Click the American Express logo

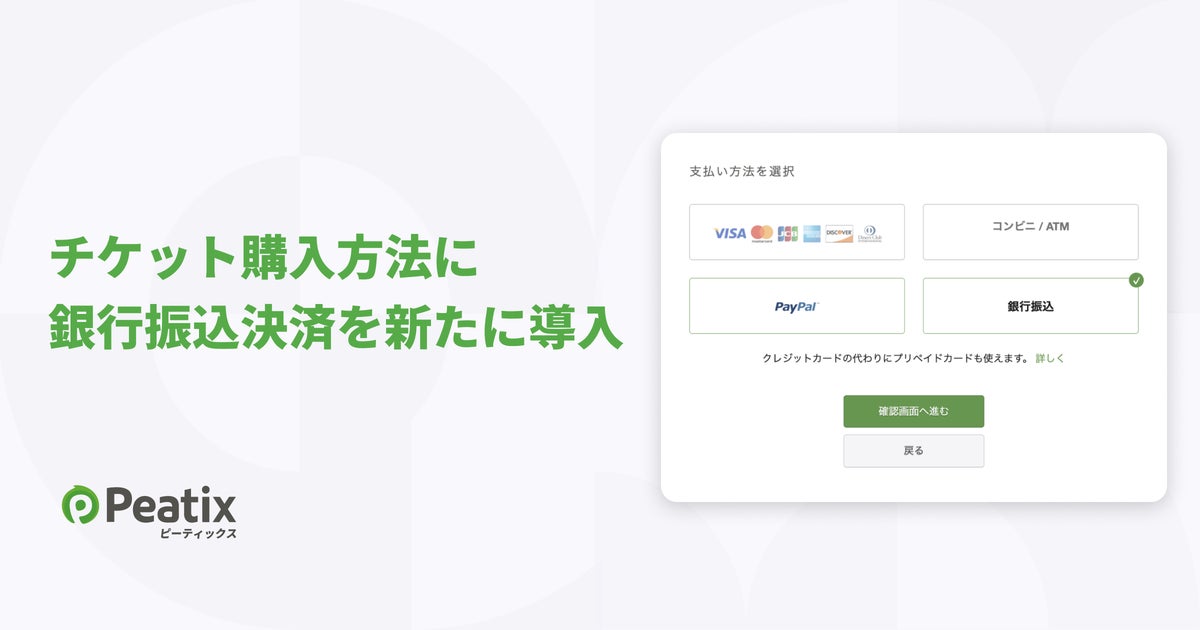[811, 233]
